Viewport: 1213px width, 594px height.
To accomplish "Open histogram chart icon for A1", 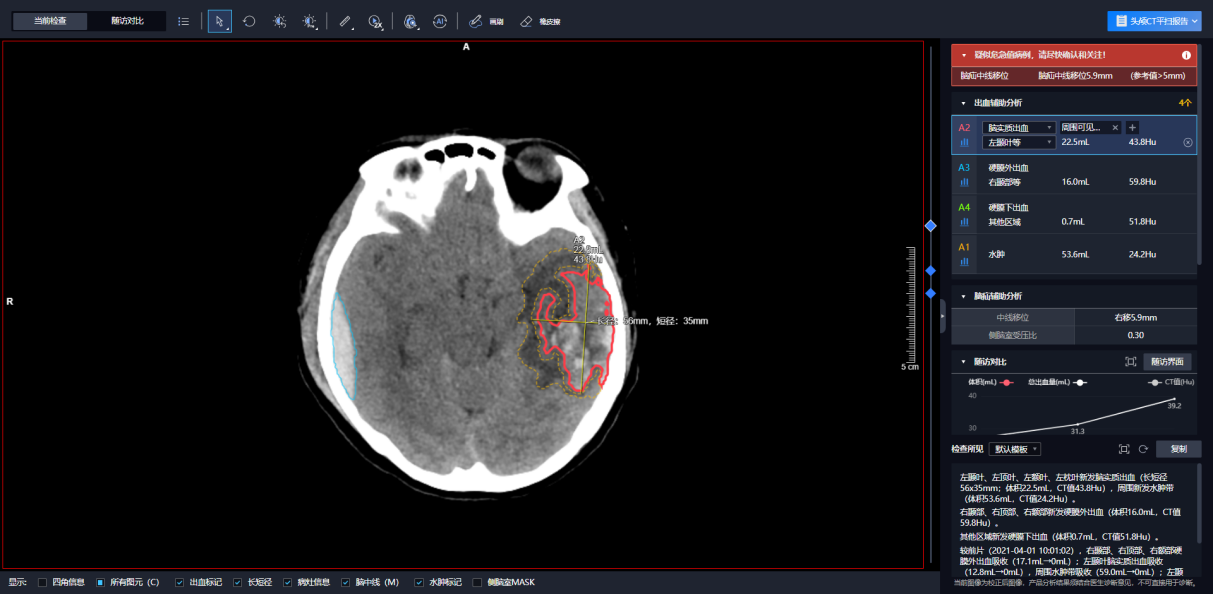I will [x=965, y=260].
